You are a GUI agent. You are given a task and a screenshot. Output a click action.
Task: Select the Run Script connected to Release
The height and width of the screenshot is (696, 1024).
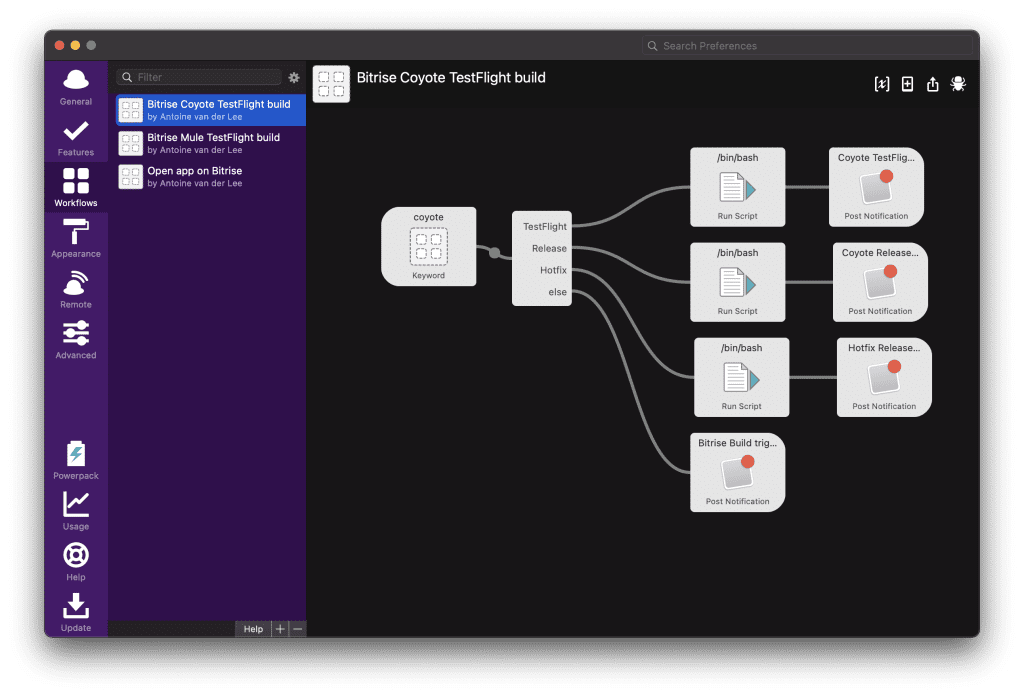pos(737,282)
